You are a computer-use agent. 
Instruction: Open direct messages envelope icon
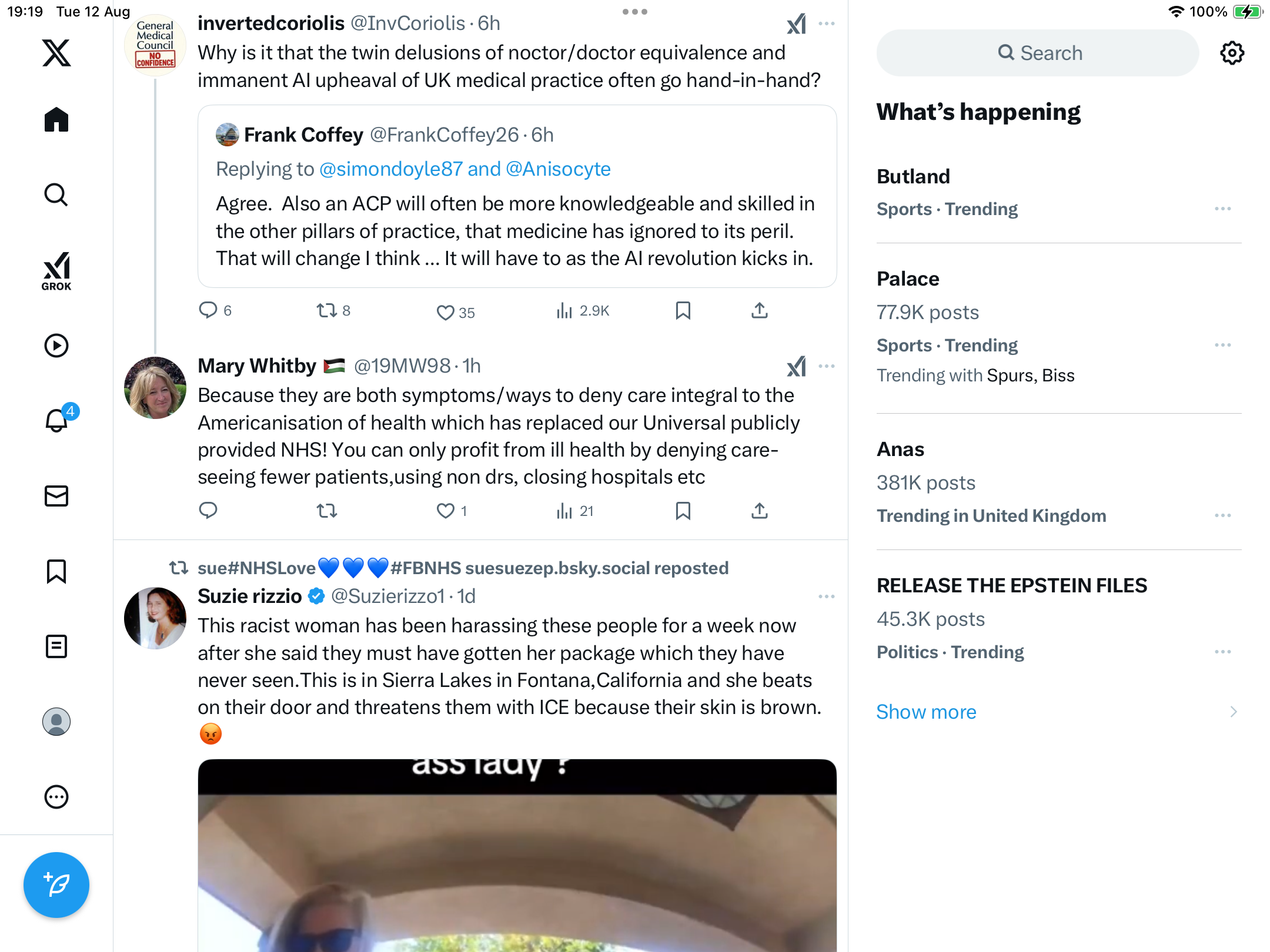pyautogui.click(x=56, y=496)
